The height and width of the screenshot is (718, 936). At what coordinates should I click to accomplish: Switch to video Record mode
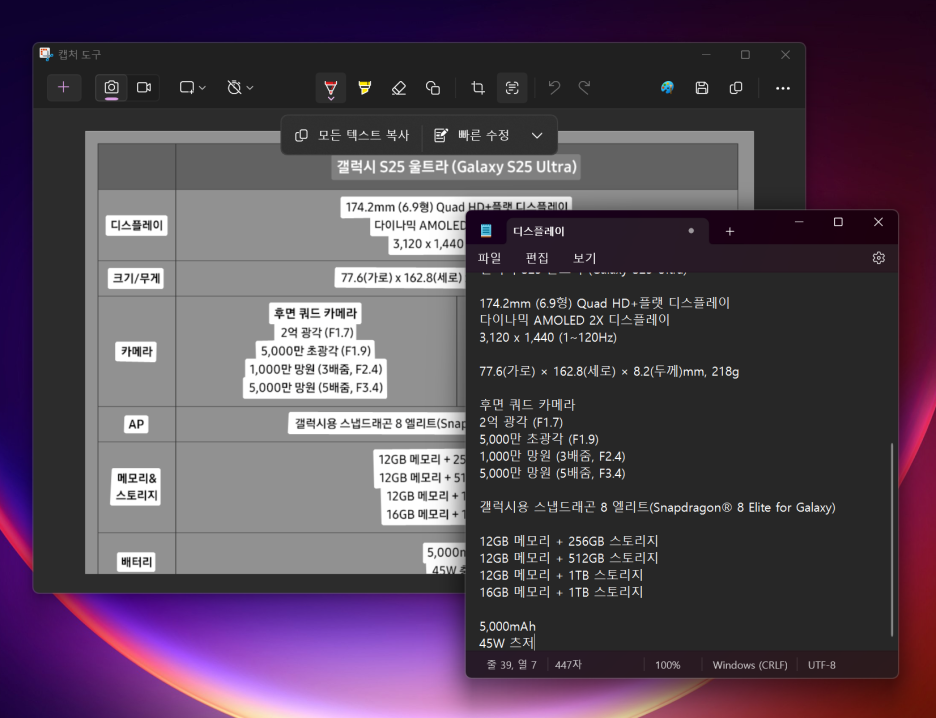tap(144, 88)
